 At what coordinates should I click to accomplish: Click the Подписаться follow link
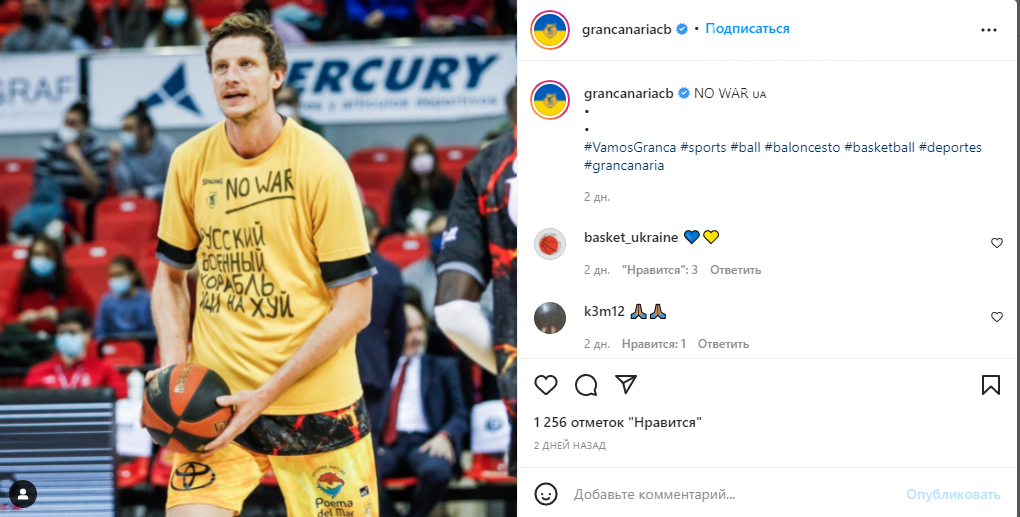(747, 29)
